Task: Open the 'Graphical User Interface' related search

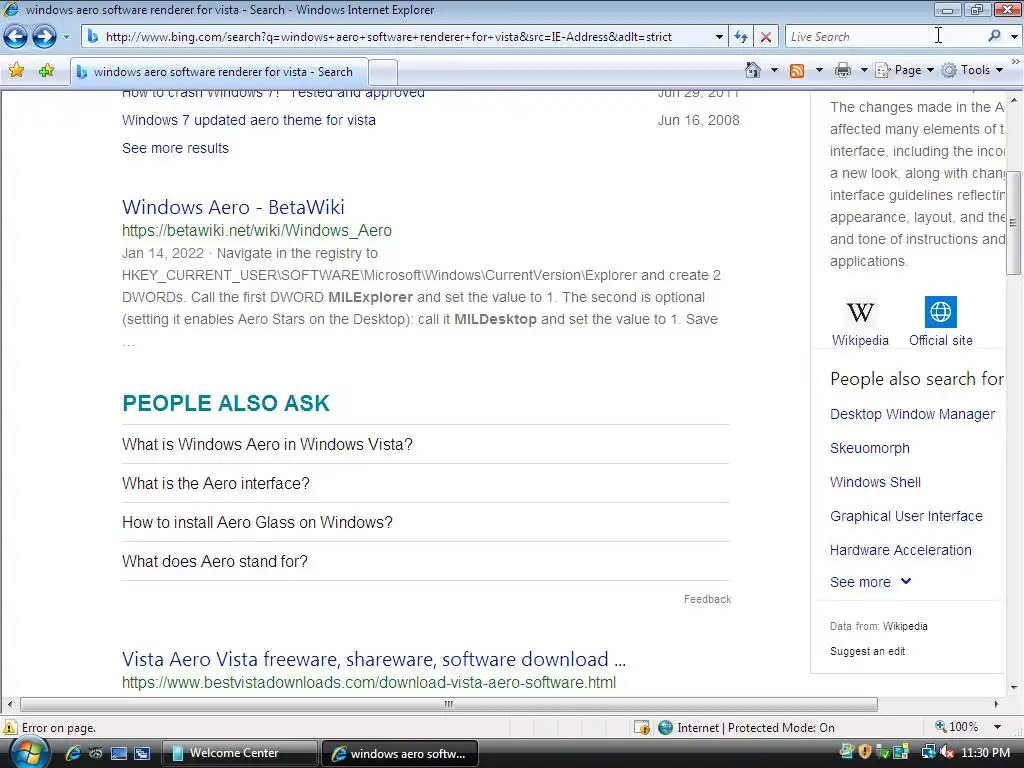Action: pos(906,516)
